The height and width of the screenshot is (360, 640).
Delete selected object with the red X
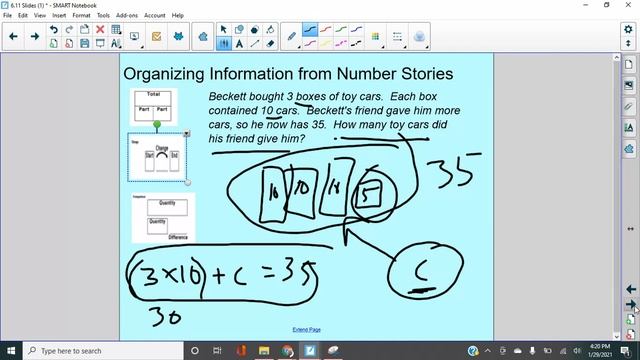tap(100, 29)
